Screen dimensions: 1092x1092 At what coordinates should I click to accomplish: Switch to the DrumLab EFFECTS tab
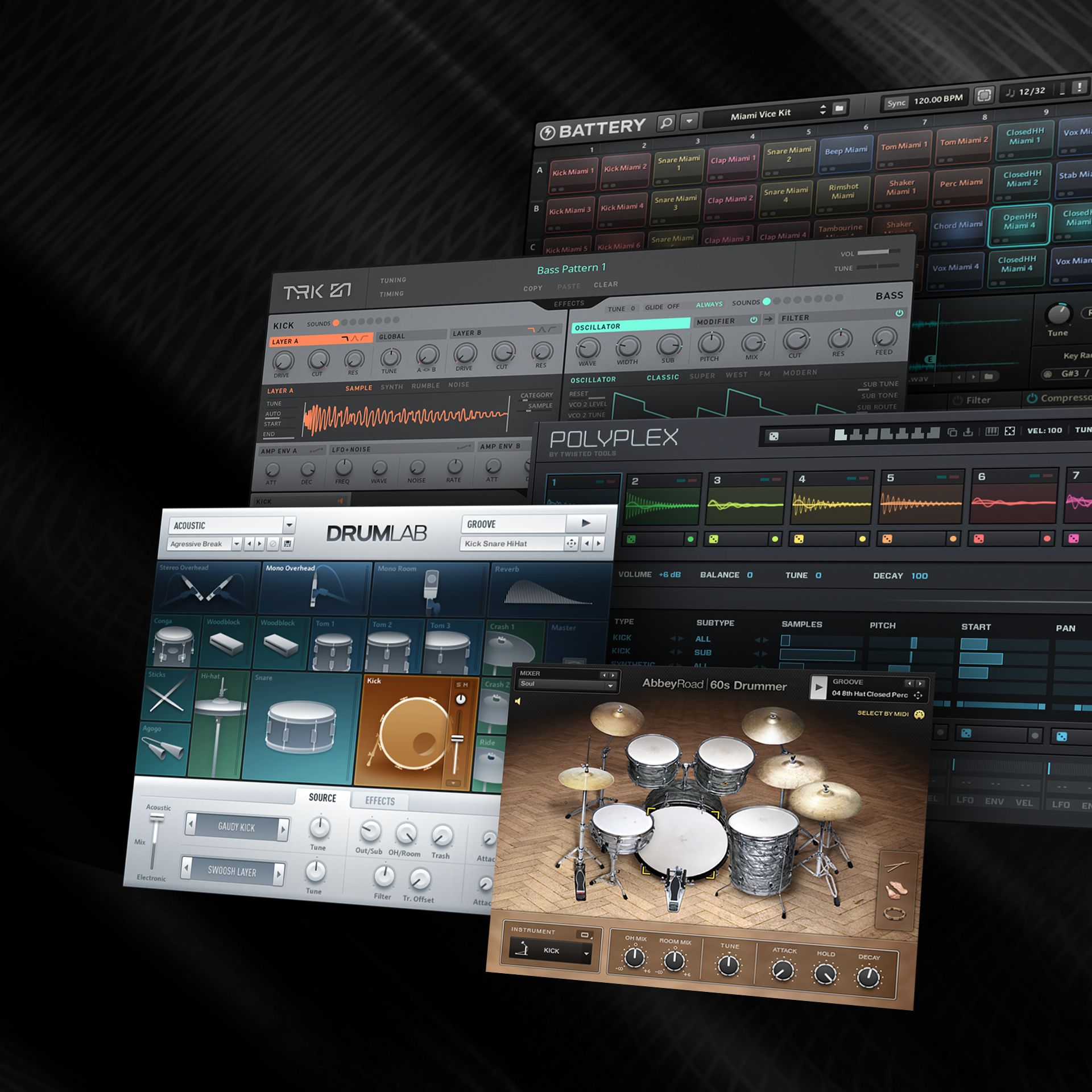click(x=379, y=801)
